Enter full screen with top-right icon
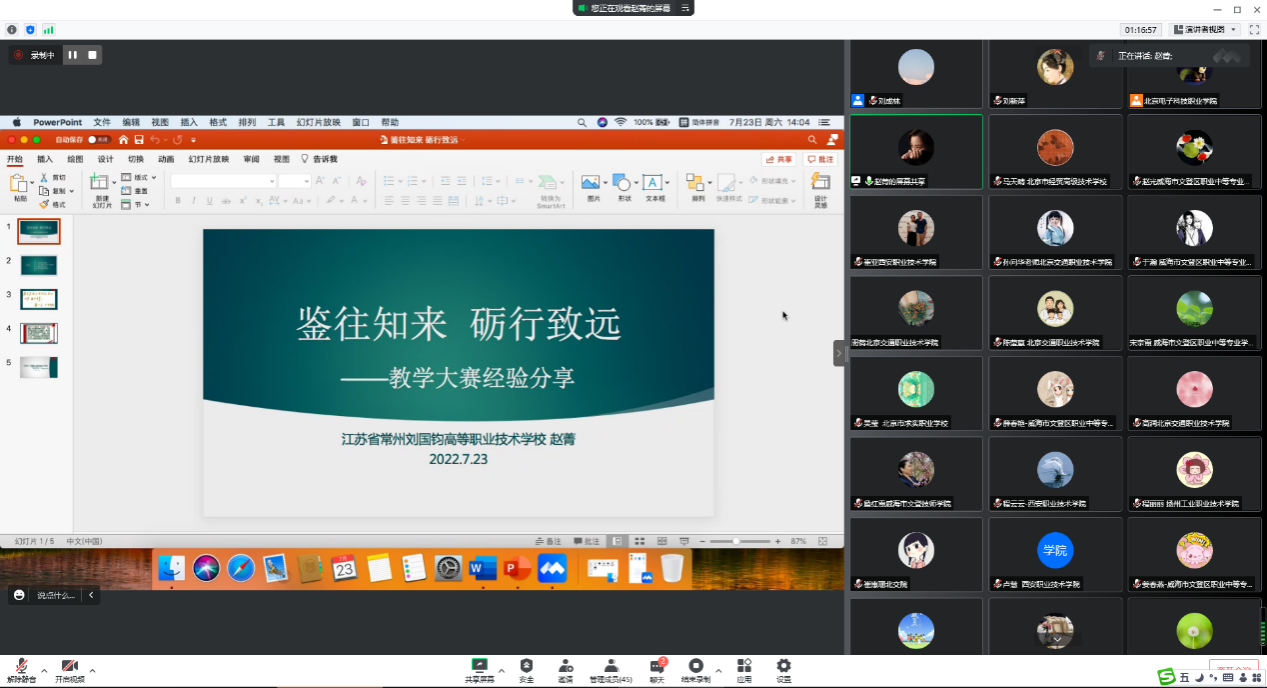The width and height of the screenshot is (1267, 688). coord(1254,30)
